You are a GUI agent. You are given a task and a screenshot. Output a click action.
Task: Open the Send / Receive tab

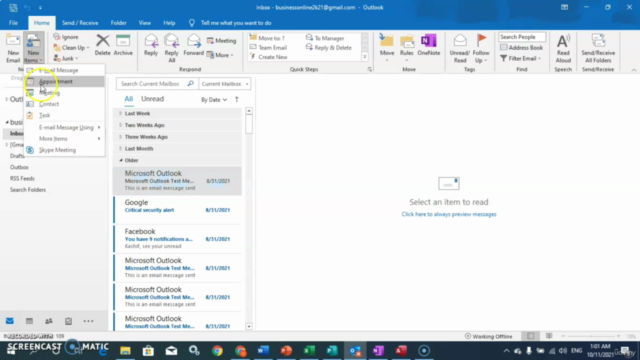pos(80,23)
